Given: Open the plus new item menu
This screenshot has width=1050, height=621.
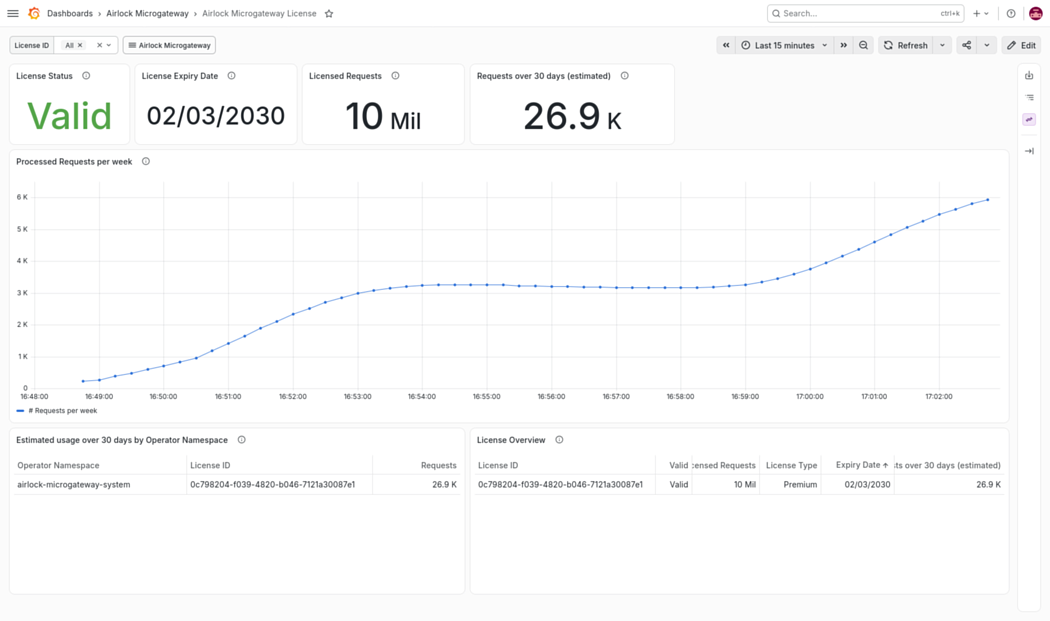Looking at the screenshot, I should (x=980, y=13).
